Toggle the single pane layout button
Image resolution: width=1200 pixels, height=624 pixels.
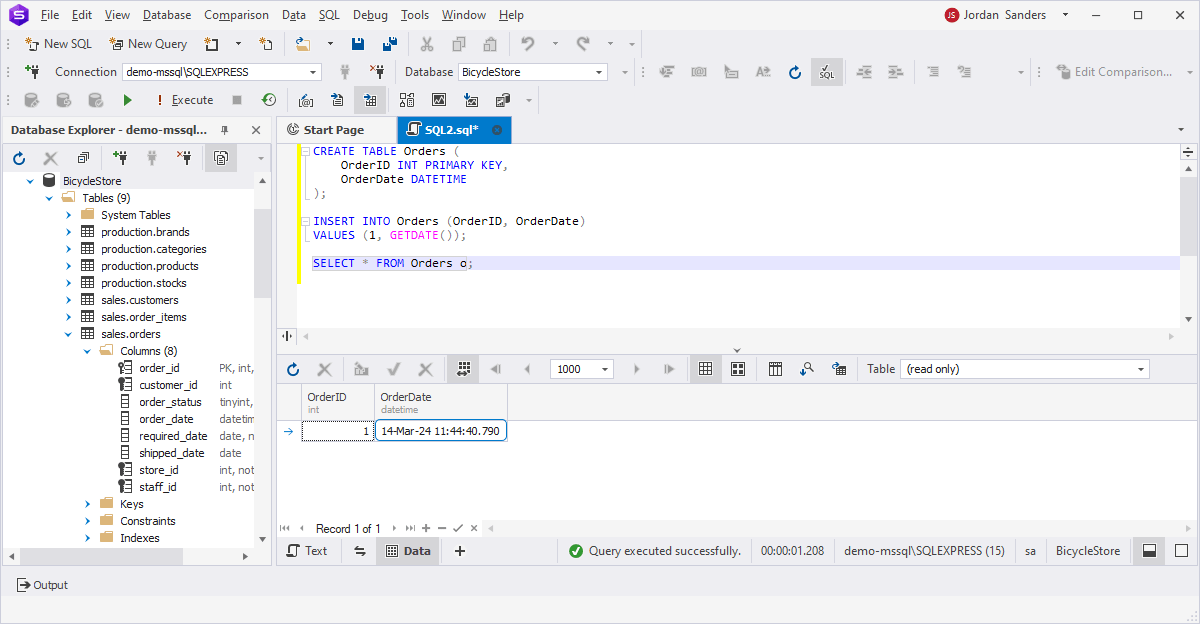coord(1181,551)
